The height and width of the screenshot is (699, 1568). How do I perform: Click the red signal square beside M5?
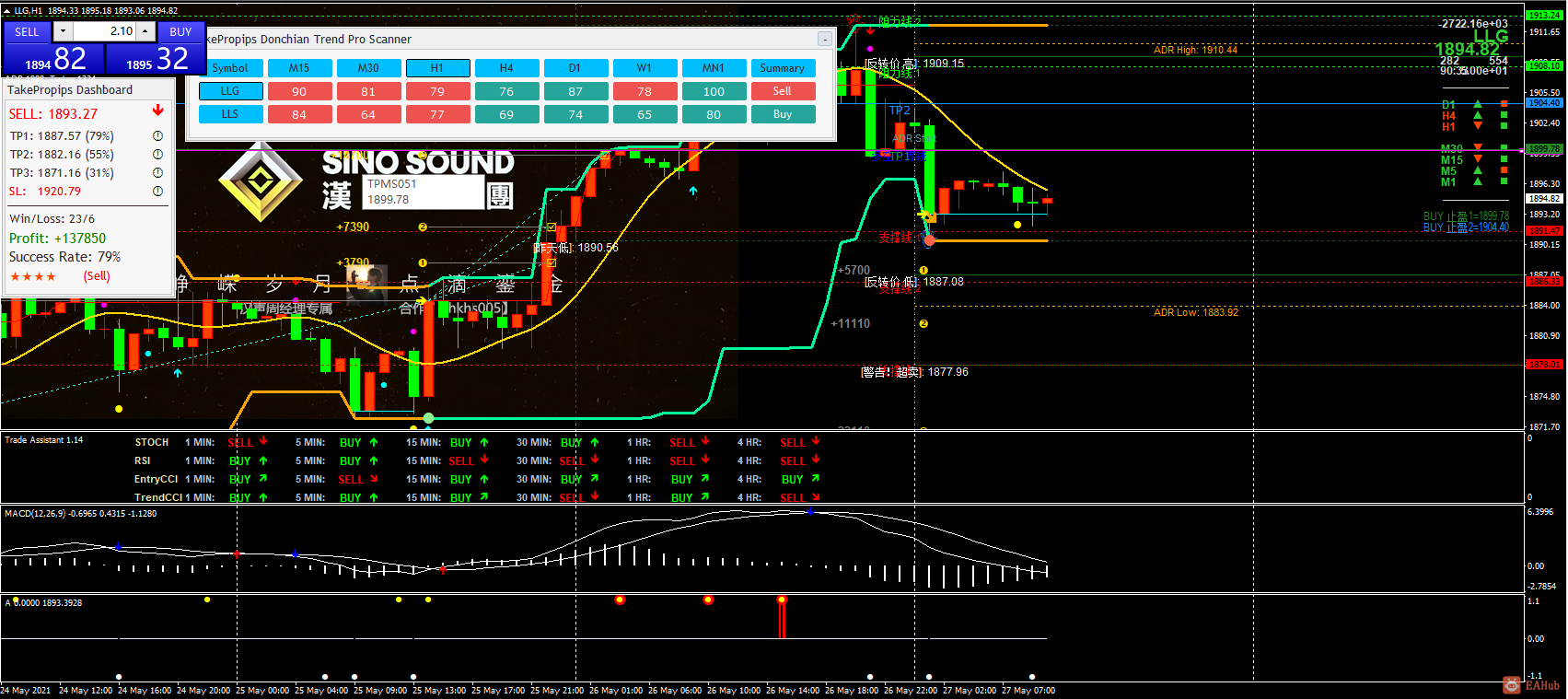[1504, 170]
